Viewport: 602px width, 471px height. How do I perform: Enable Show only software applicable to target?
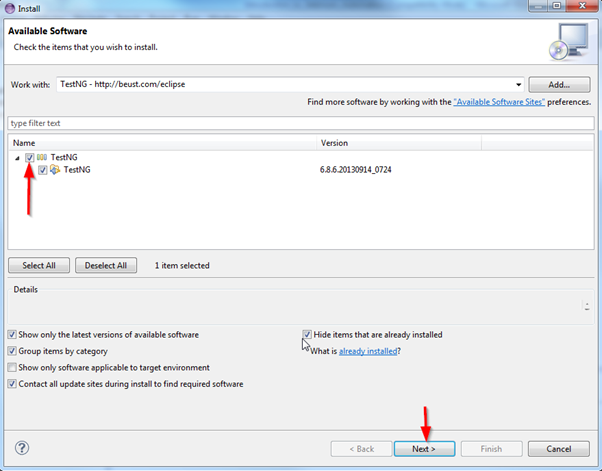coord(12,367)
